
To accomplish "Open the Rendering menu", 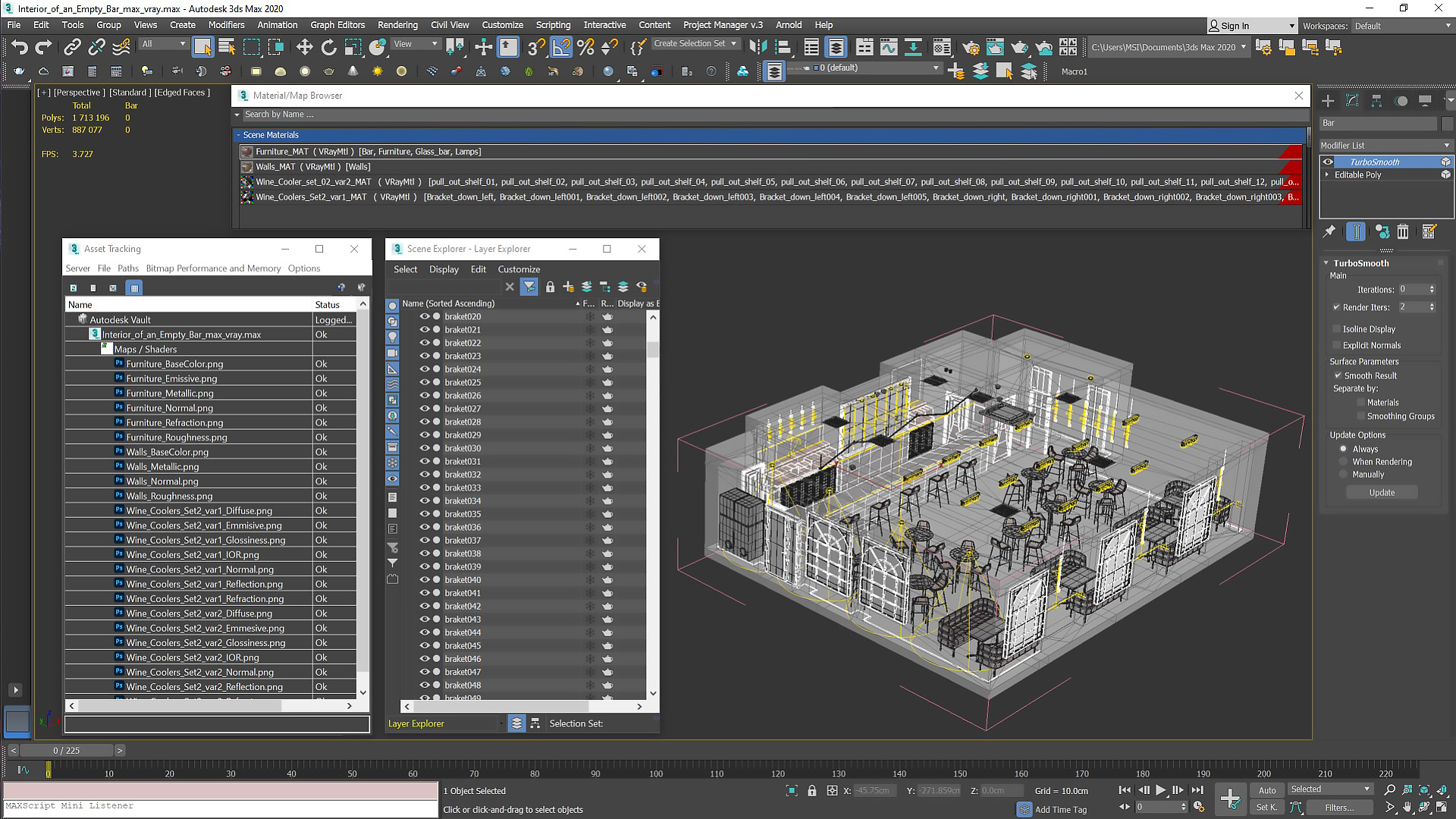I will [397, 25].
